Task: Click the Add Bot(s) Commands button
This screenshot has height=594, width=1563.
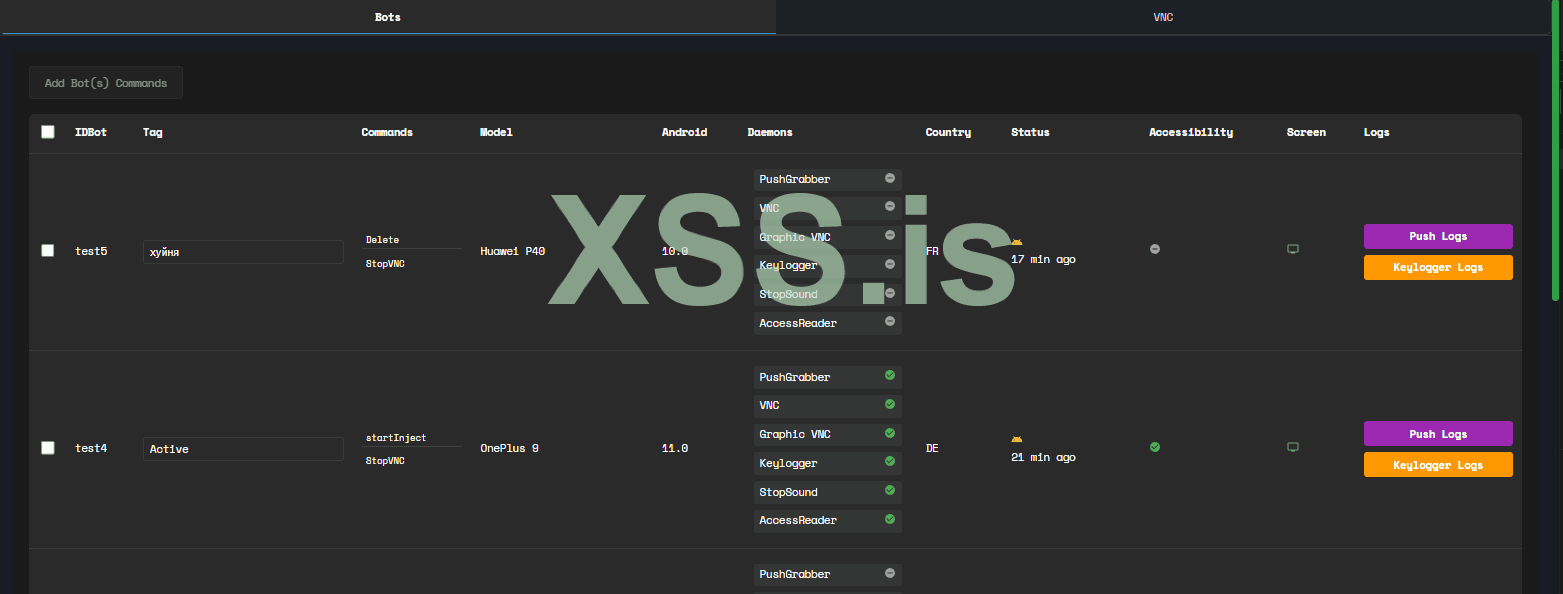Action: click(x=106, y=83)
